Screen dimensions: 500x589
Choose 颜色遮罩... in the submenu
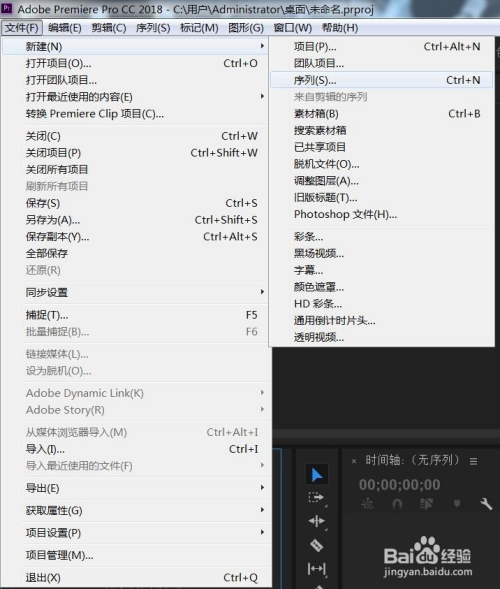[x=381, y=287]
